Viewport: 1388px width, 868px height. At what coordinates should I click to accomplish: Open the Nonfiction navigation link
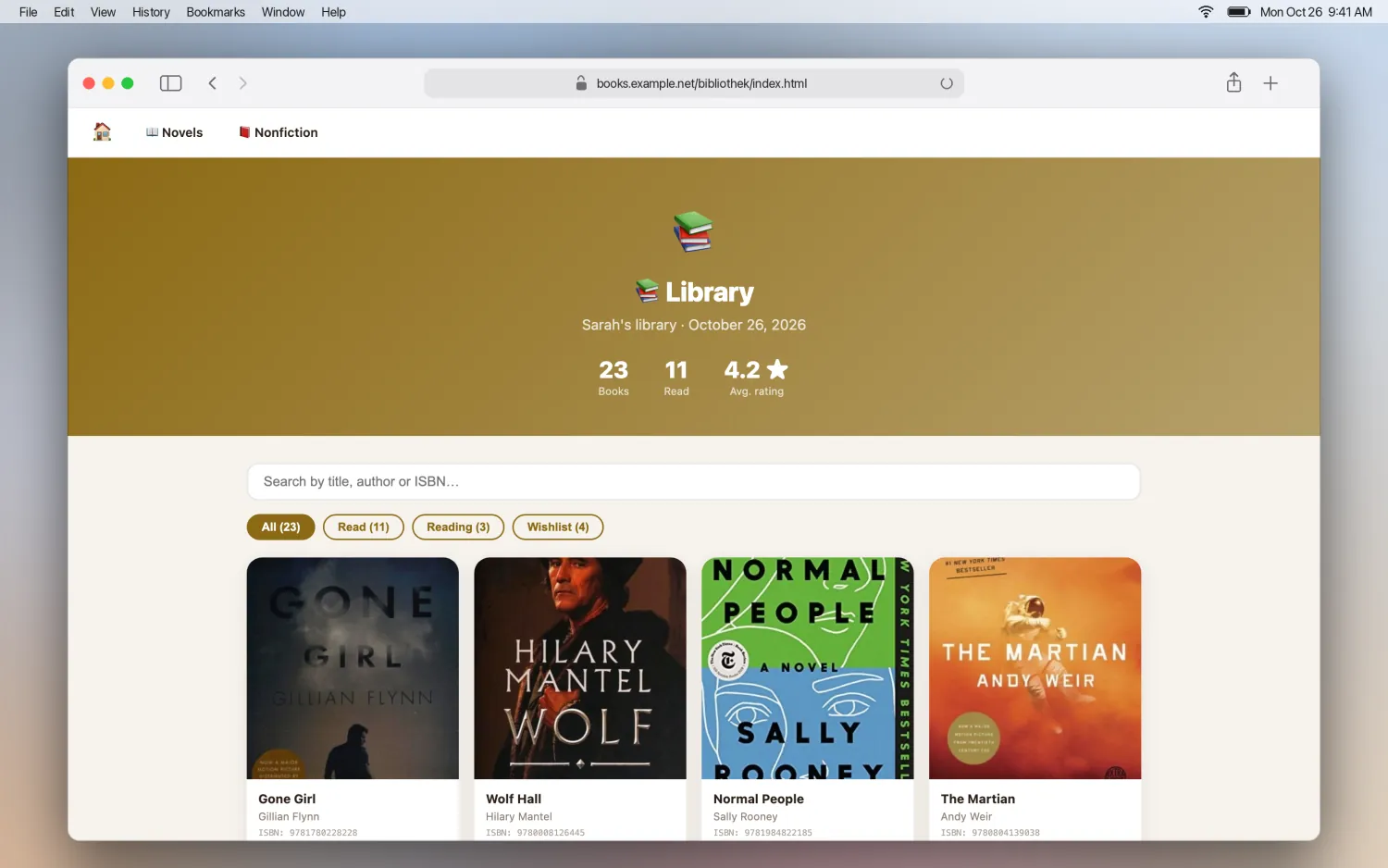[x=278, y=132]
